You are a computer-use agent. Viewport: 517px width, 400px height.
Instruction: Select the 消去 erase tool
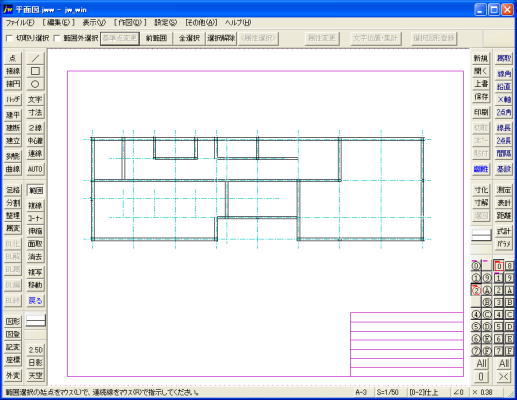point(35,257)
